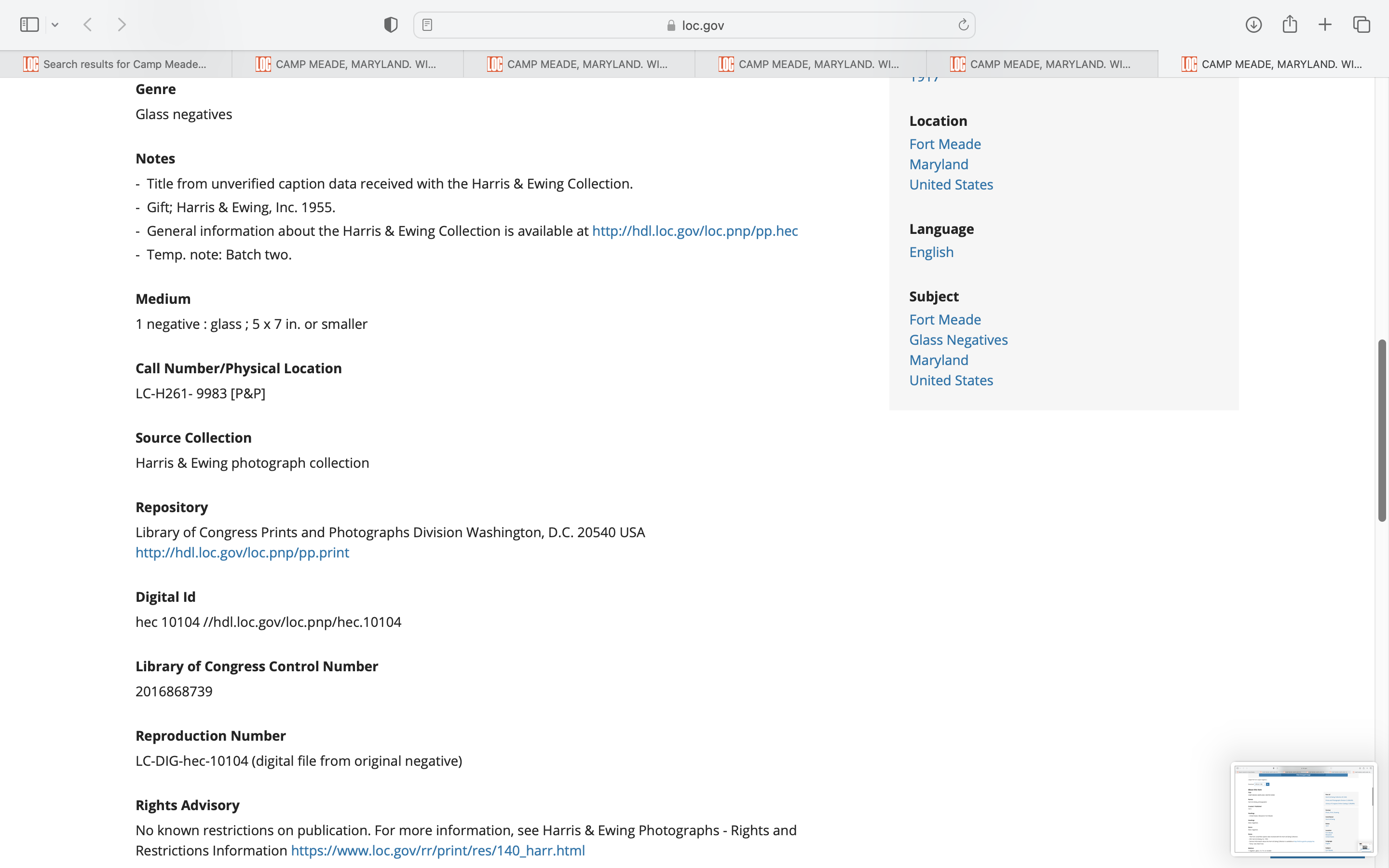This screenshot has width=1389, height=868.
Task: Click the forward navigation arrow
Action: click(x=122, y=25)
